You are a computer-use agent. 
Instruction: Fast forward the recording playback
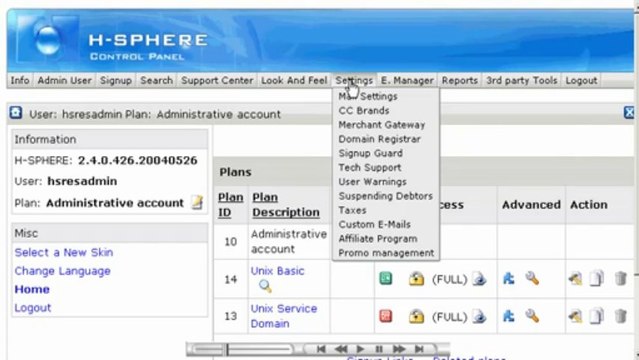(399, 349)
